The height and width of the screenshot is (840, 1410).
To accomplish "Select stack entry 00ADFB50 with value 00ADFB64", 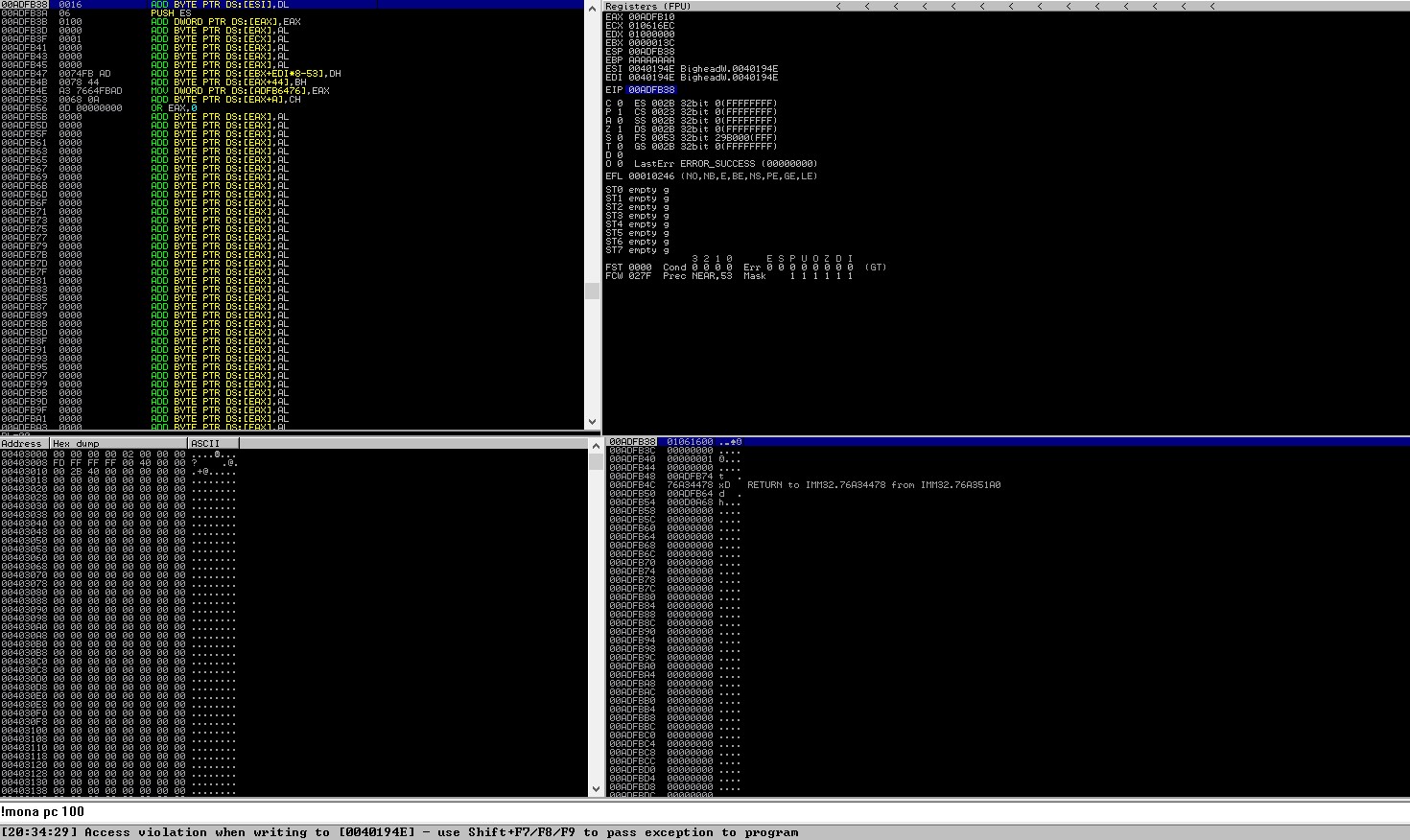I will (1007, 494).
